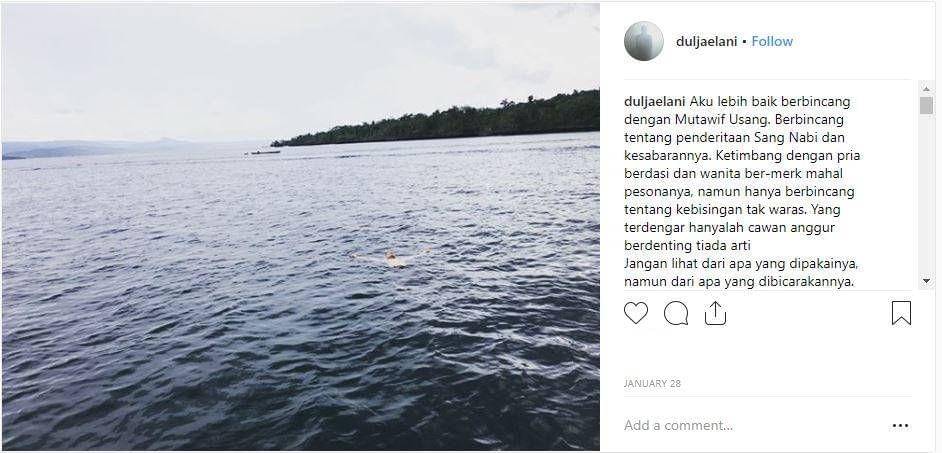This screenshot has height=453, width=942.
Task: Click the swimmer in the water photo
Action: pos(392,259)
